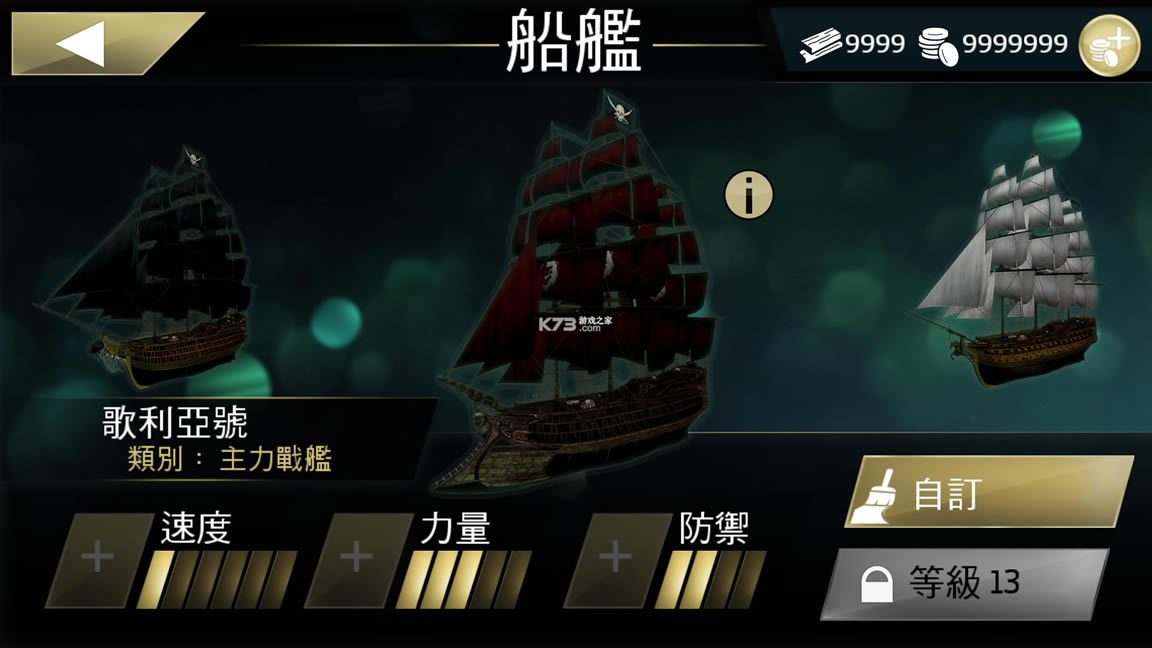Select the white-sailed ship on the right
Screen dimensions: 1152x648
coord(1014,270)
